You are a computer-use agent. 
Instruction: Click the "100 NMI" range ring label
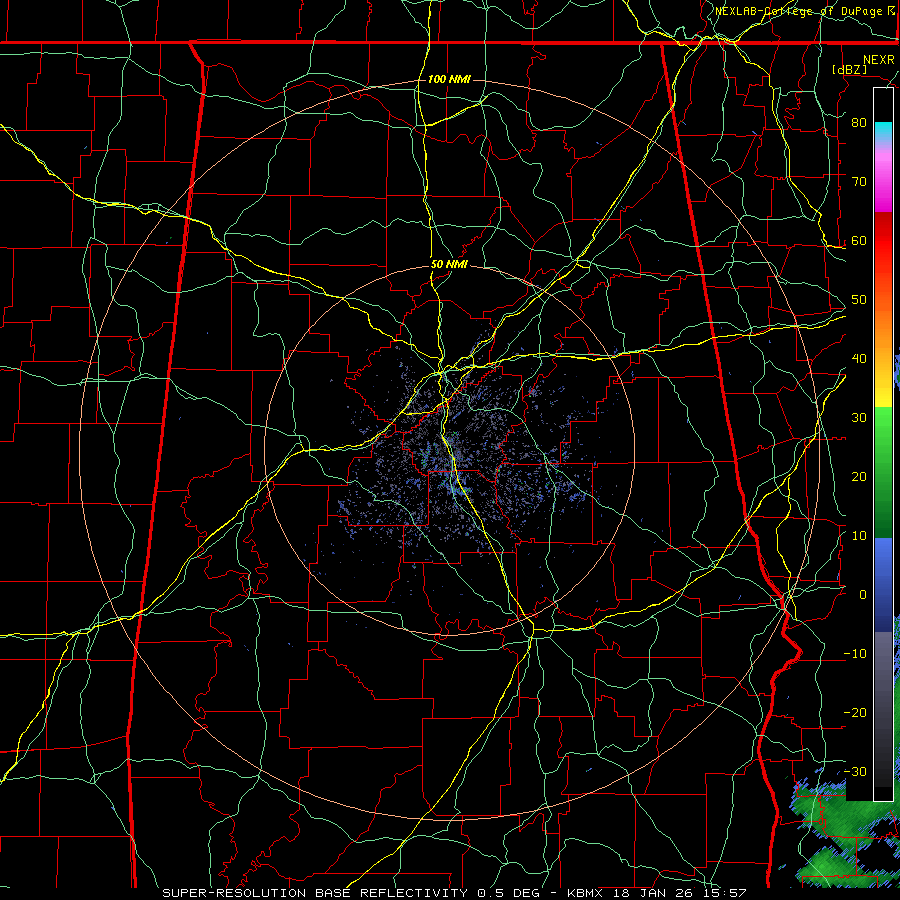tap(449, 79)
